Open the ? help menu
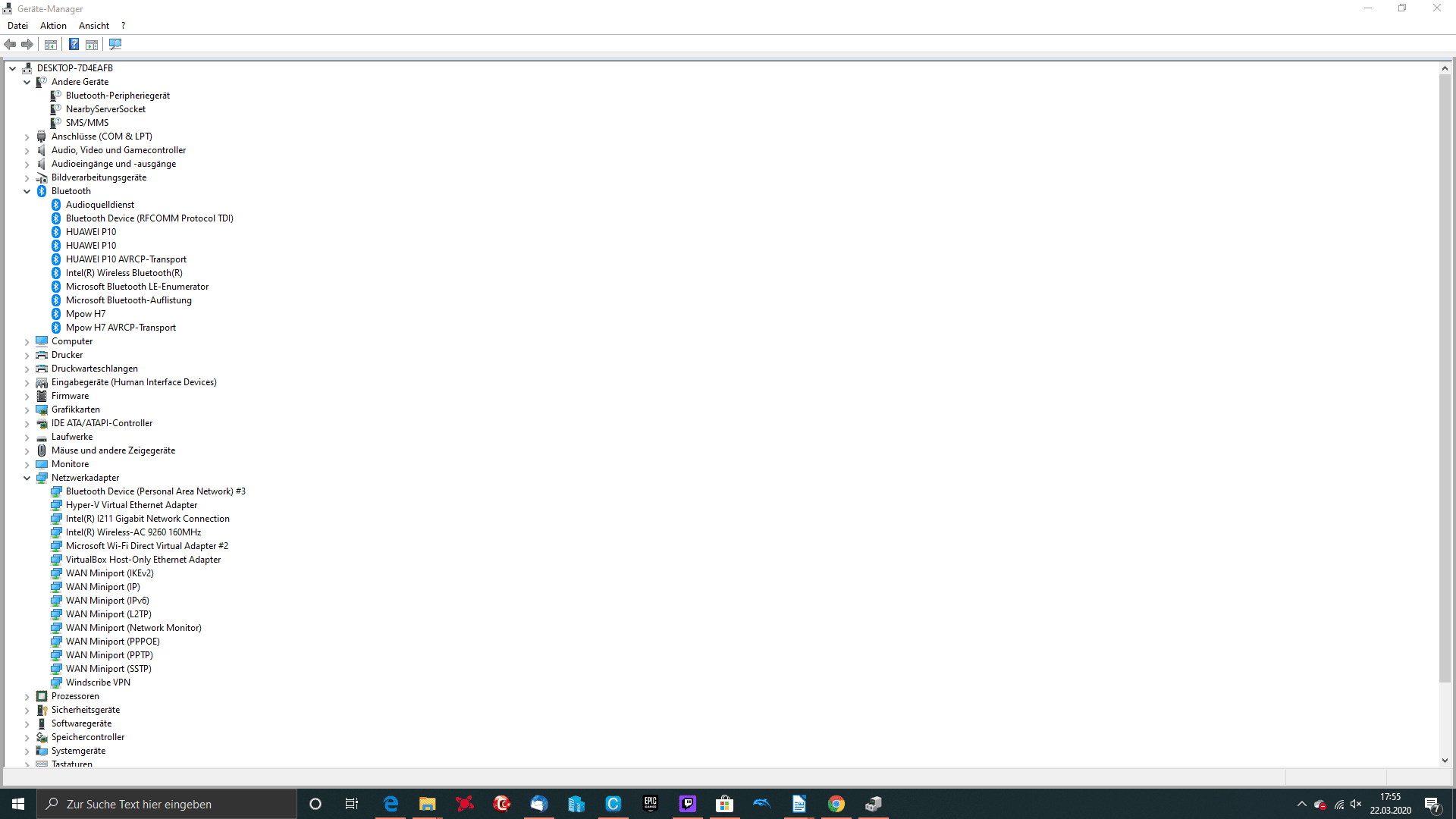 123,26
